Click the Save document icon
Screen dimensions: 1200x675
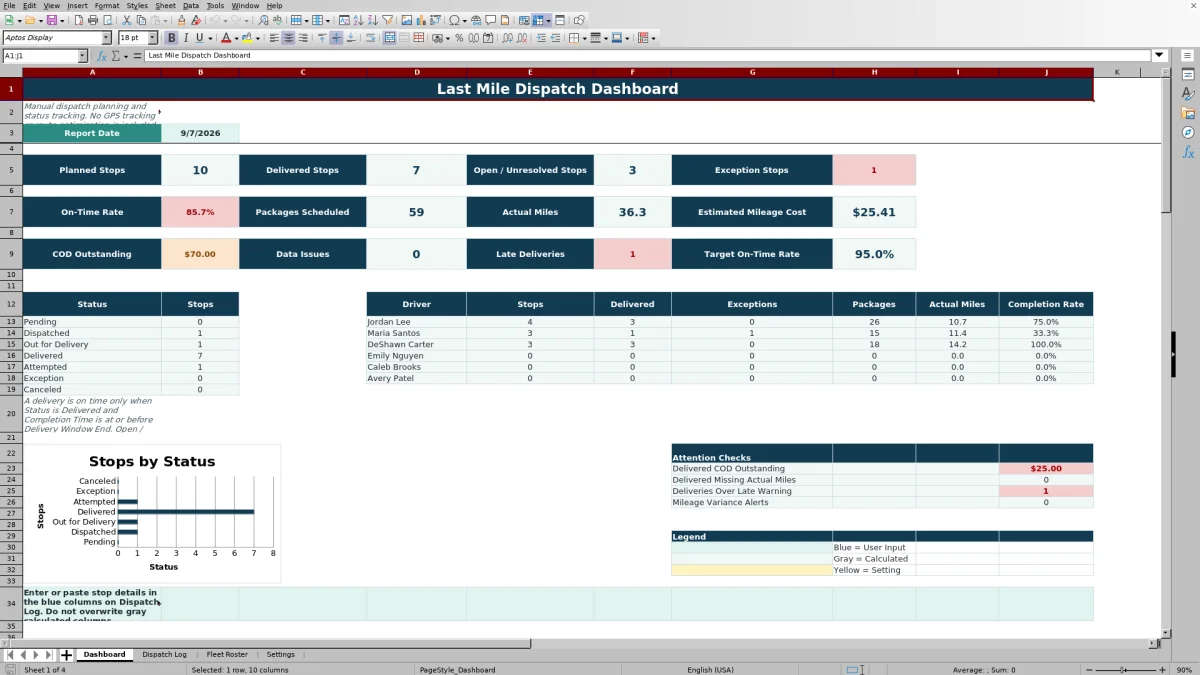click(51, 20)
